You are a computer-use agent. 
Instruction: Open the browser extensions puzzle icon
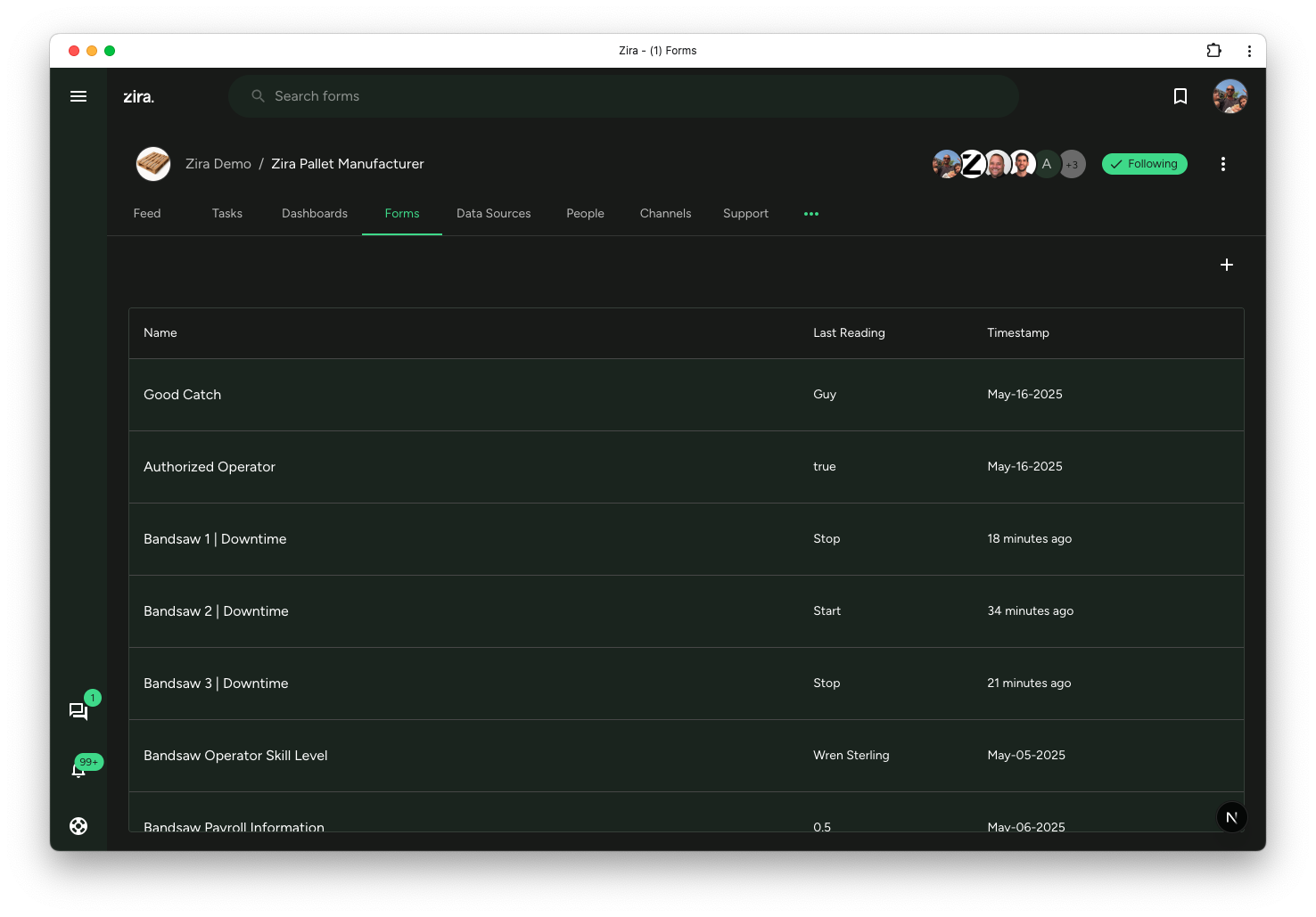click(1213, 51)
